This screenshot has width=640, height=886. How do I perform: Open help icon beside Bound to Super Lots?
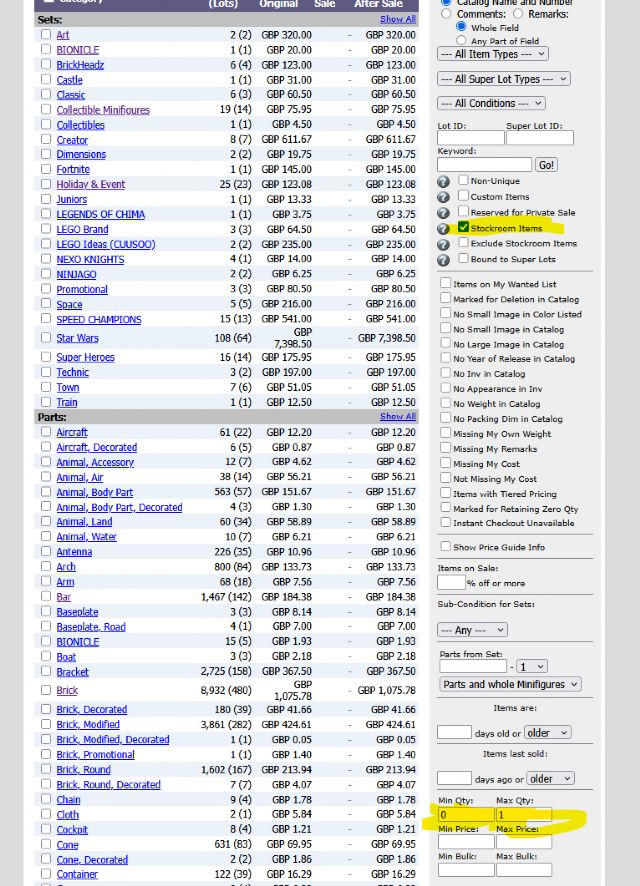click(x=443, y=260)
